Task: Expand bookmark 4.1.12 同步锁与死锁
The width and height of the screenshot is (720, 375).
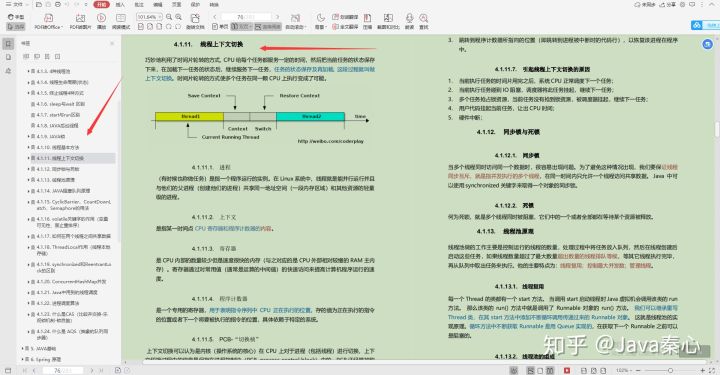Action: (28, 169)
